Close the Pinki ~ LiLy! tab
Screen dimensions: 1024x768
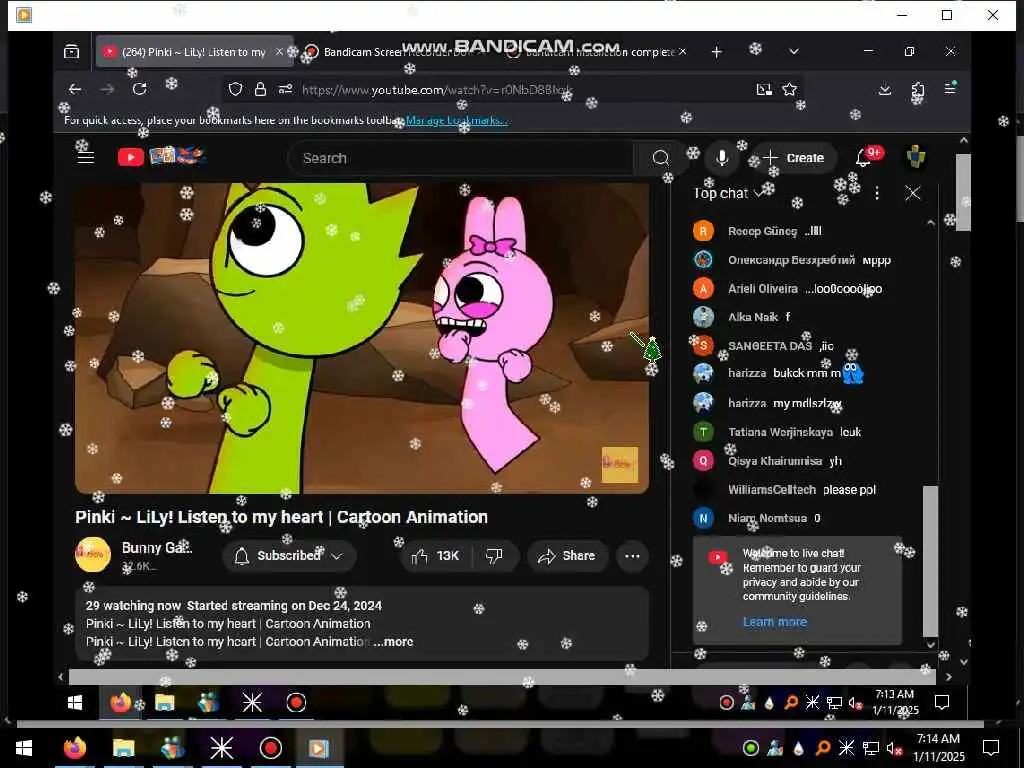pos(280,52)
